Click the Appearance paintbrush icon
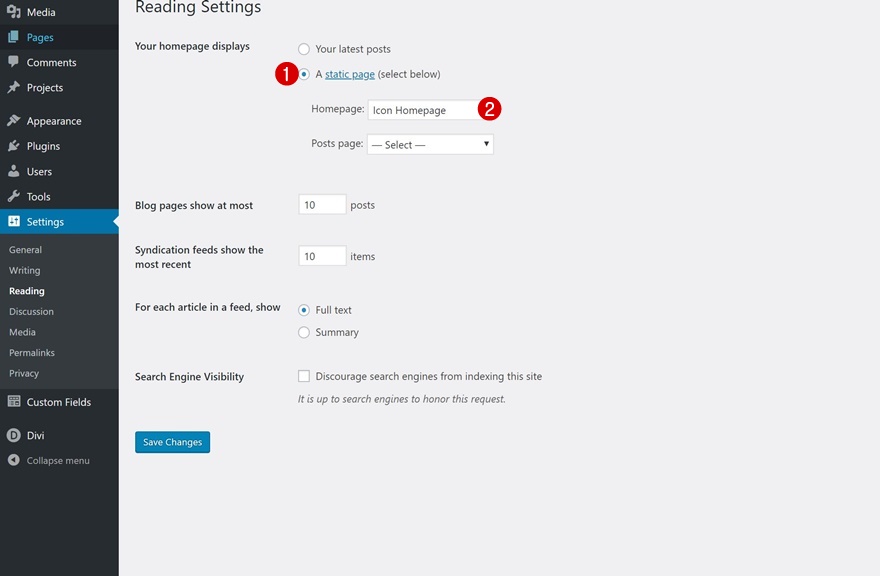 point(14,121)
